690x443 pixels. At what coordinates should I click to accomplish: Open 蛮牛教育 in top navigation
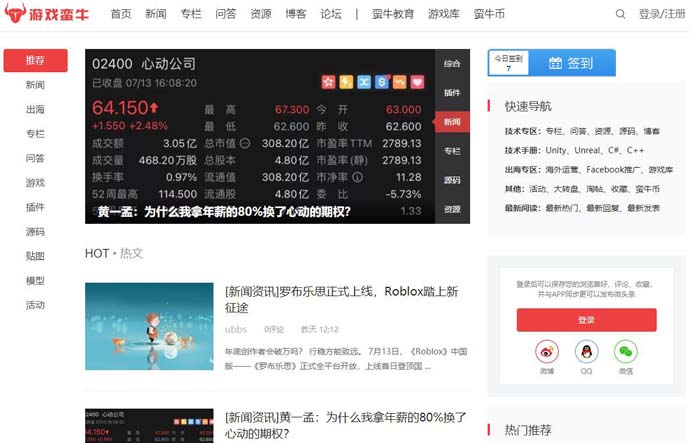[x=393, y=14]
